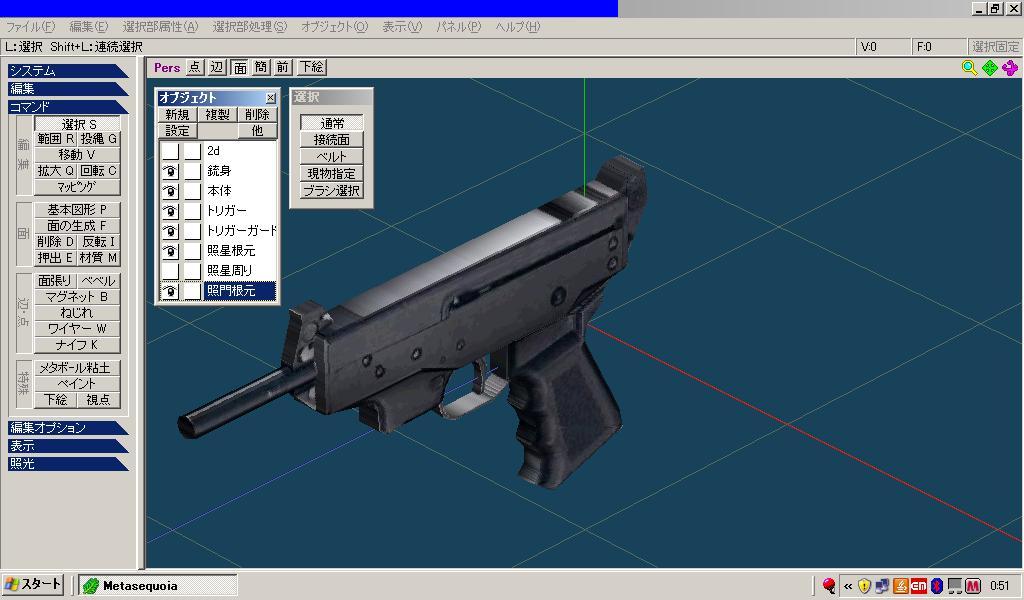
Task: Toggle lock box for 銃身 object
Action: coord(192,172)
